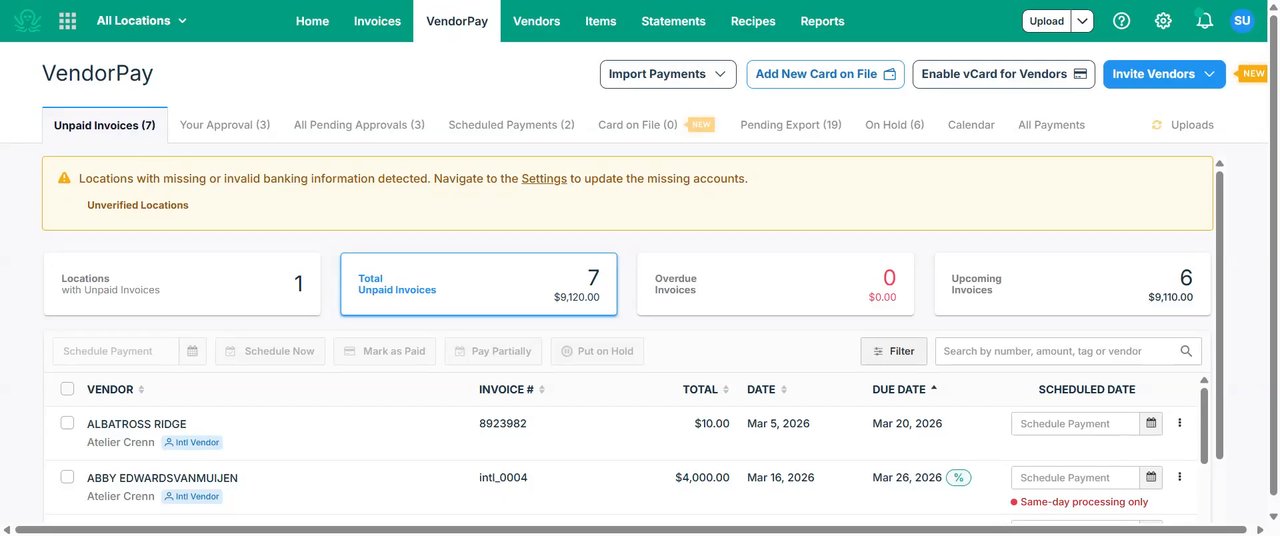Expand the All Locations dropdown
Screen dimensions: 1280x536
tap(142, 21)
